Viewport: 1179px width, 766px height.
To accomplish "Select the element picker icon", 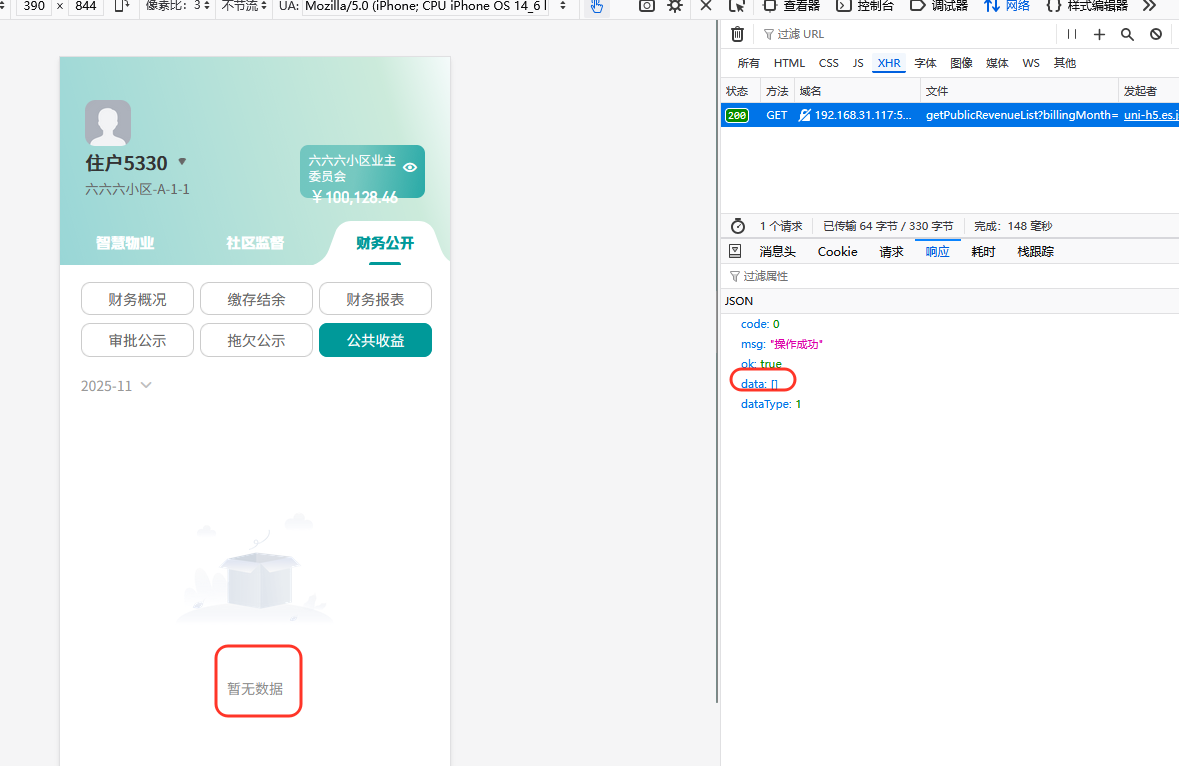I will (x=737, y=7).
